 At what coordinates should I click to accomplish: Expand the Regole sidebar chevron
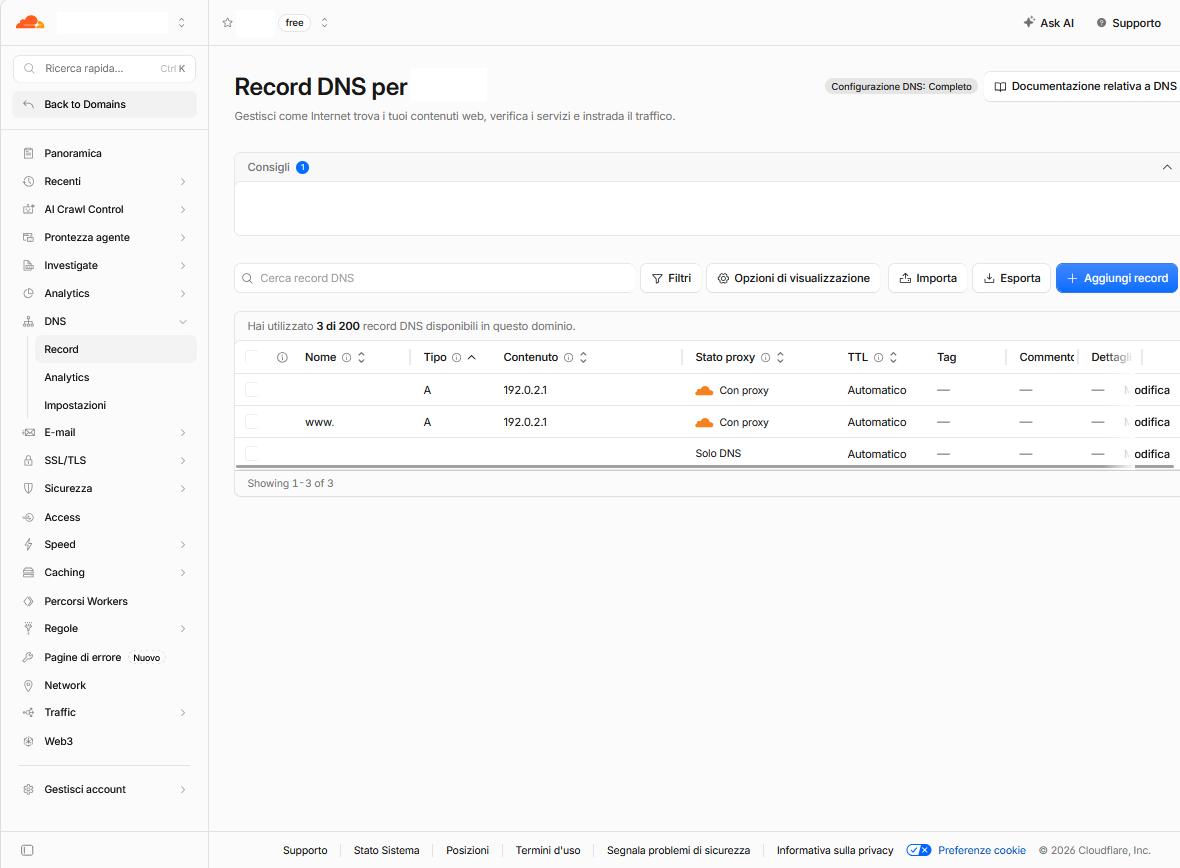(x=183, y=629)
